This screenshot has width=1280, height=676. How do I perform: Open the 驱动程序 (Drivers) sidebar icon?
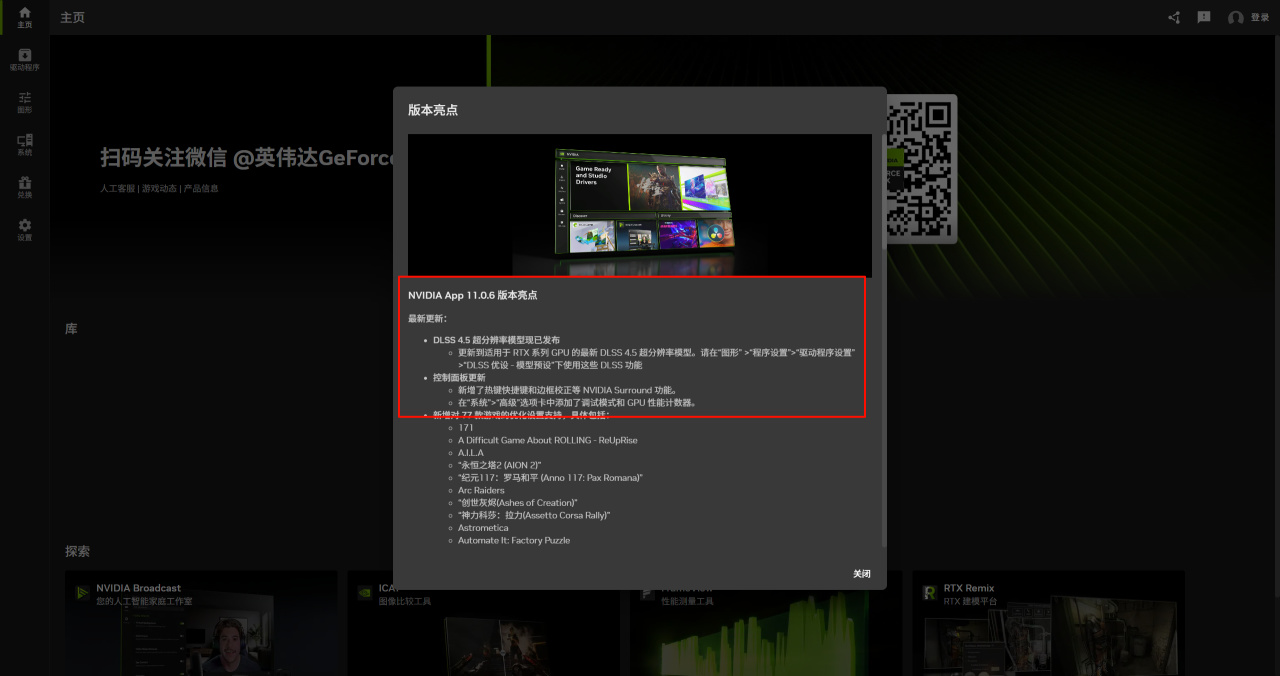25,60
